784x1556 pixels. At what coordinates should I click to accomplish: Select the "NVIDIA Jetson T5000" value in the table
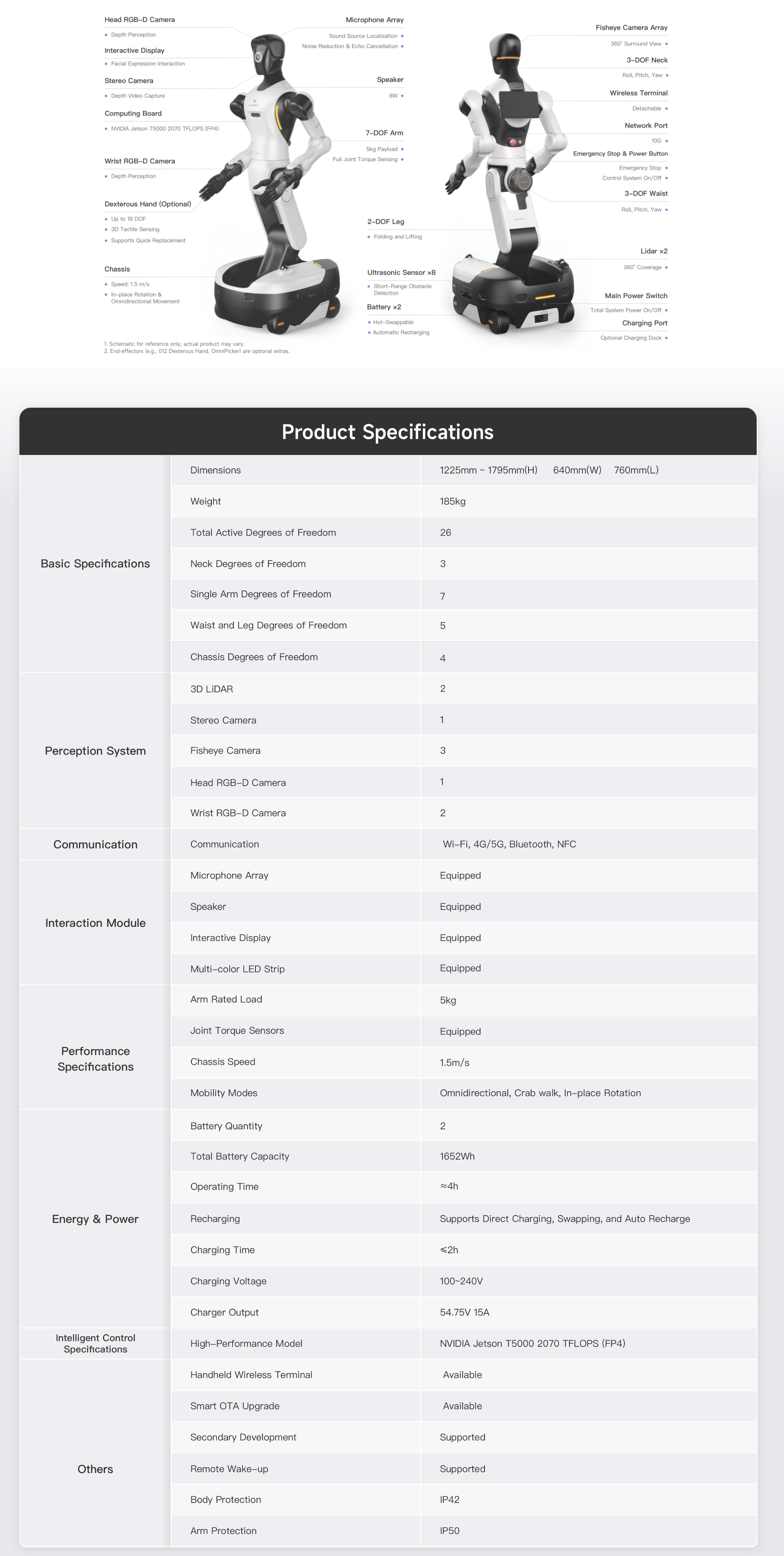pyautogui.click(x=532, y=1343)
